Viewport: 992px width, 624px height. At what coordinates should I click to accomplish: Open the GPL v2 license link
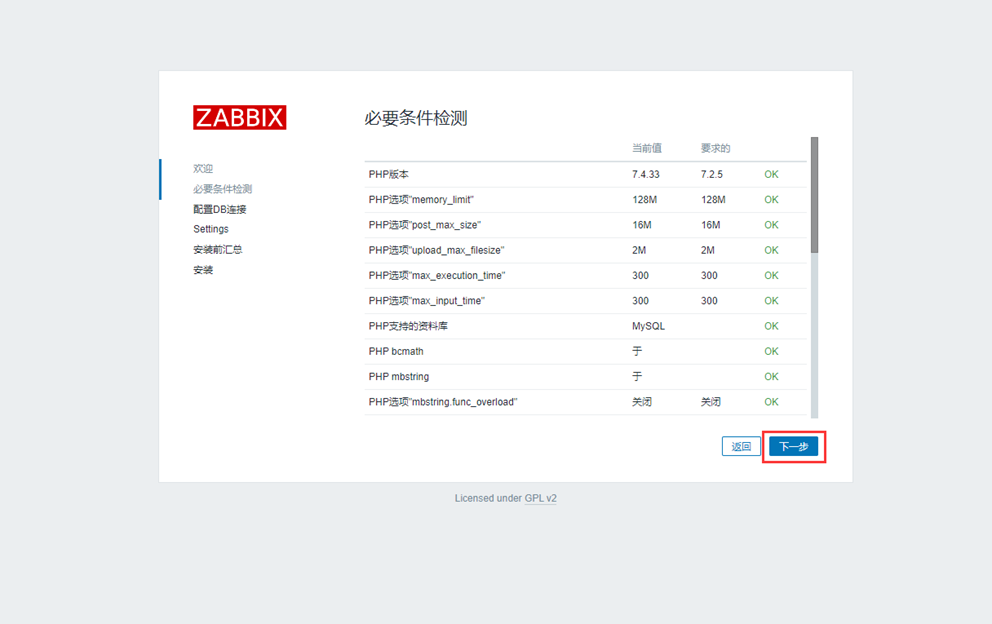tap(540, 498)
